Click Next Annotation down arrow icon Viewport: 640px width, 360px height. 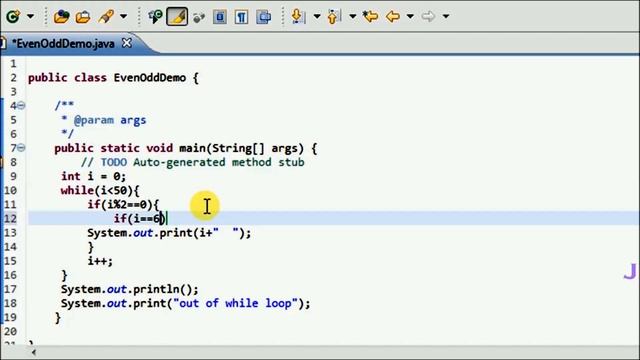point(298,17)
